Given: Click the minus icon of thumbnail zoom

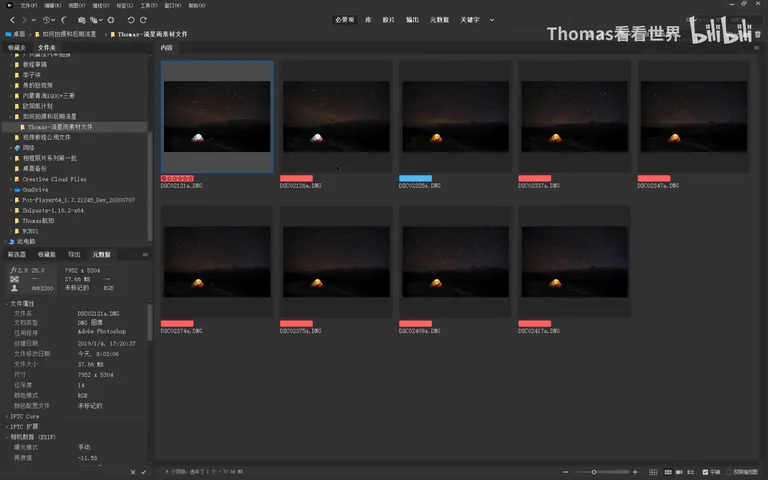Looking at the screenshot, I should pos(565,472).
